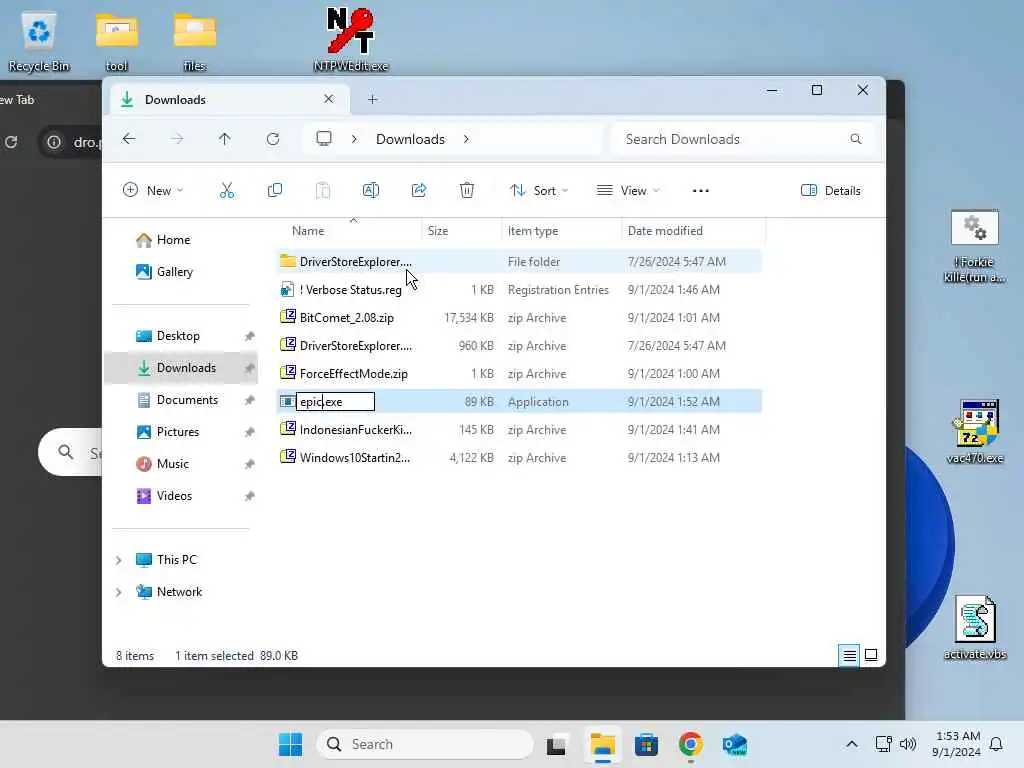Sort by Name column header

coord(308,231)
